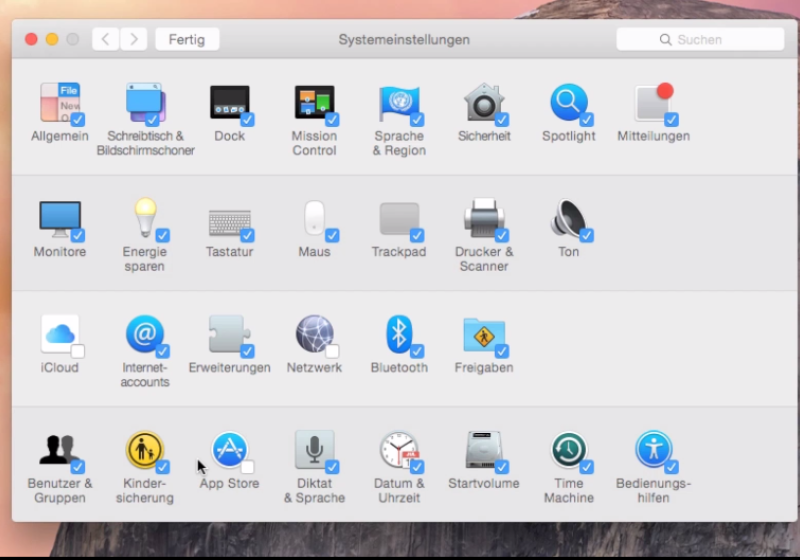The height and width of the screenshot is (560, 800).
Task: Click the Fertig button
Action: point(187,39)
